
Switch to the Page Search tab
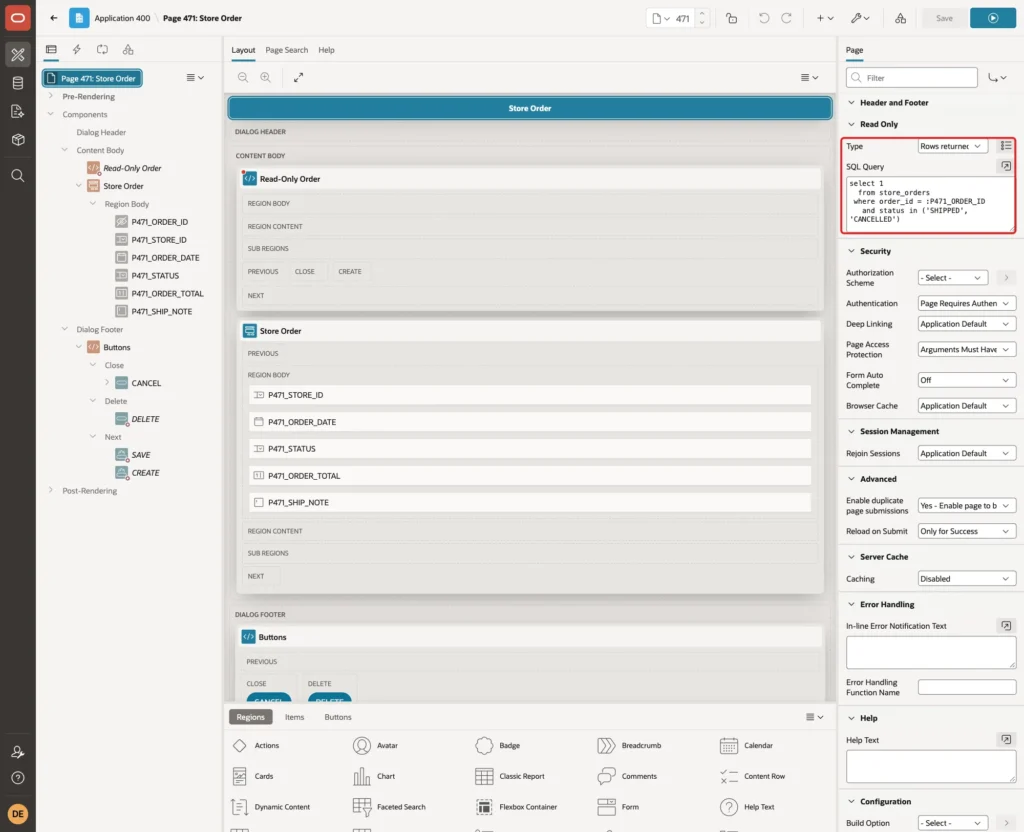tap(286, 50)
